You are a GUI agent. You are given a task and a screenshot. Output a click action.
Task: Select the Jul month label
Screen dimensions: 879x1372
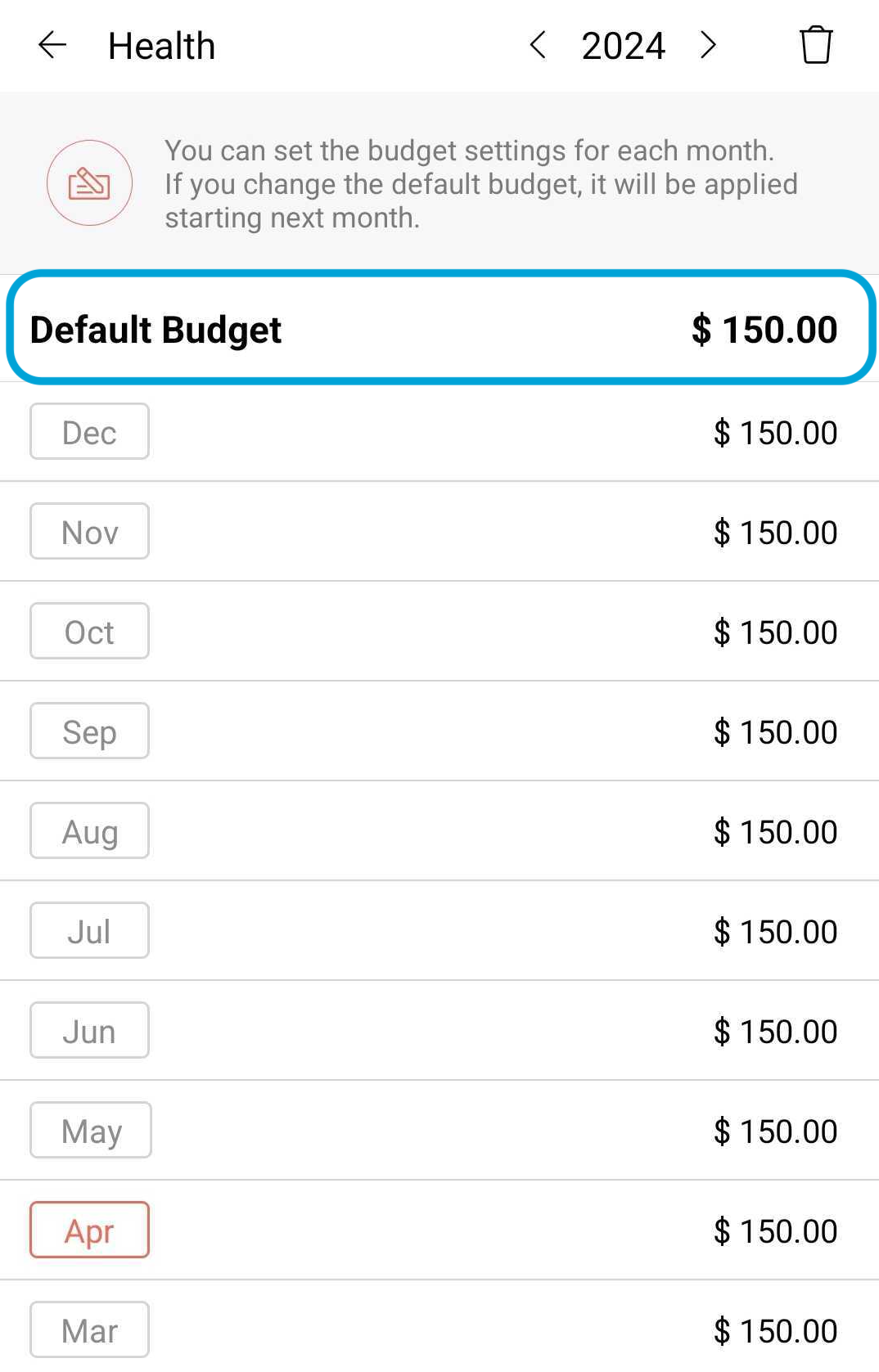click(89, 931)
